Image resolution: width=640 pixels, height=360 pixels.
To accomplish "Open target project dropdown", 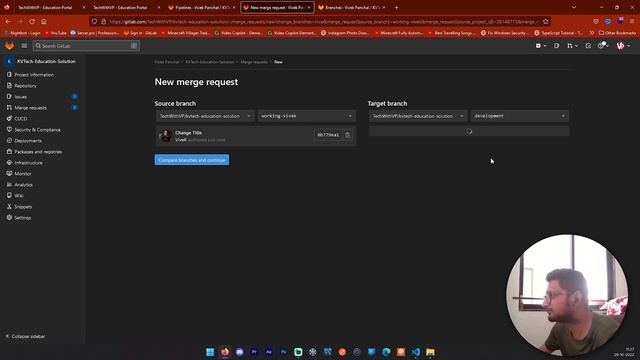I will (x=418, y=116).
